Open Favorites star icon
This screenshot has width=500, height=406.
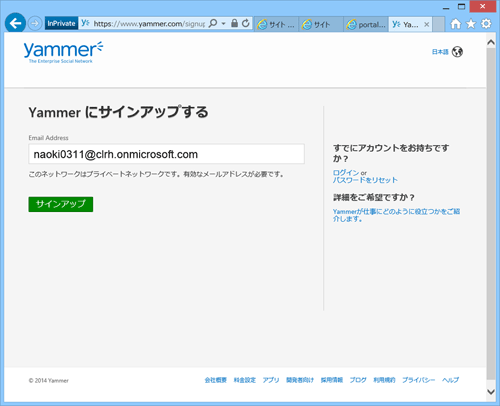click(x=471, y=24)
